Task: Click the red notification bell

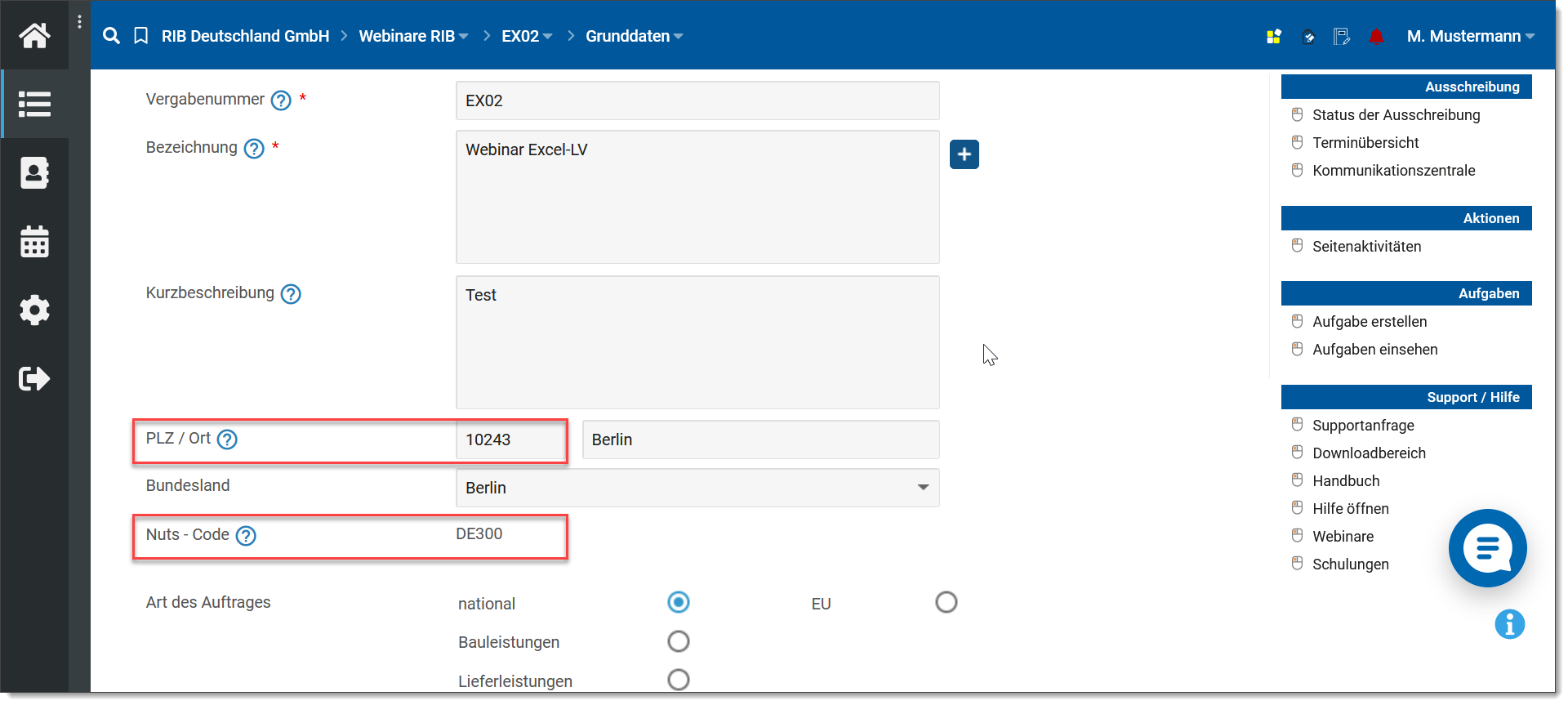Action: [1376, 37]
